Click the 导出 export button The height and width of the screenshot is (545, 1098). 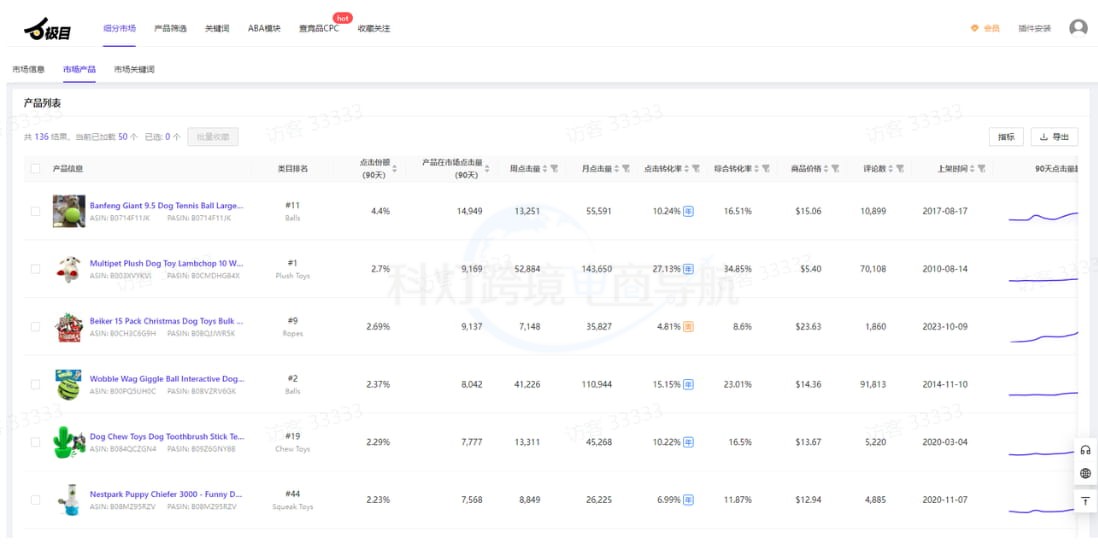coord(1055,137)
